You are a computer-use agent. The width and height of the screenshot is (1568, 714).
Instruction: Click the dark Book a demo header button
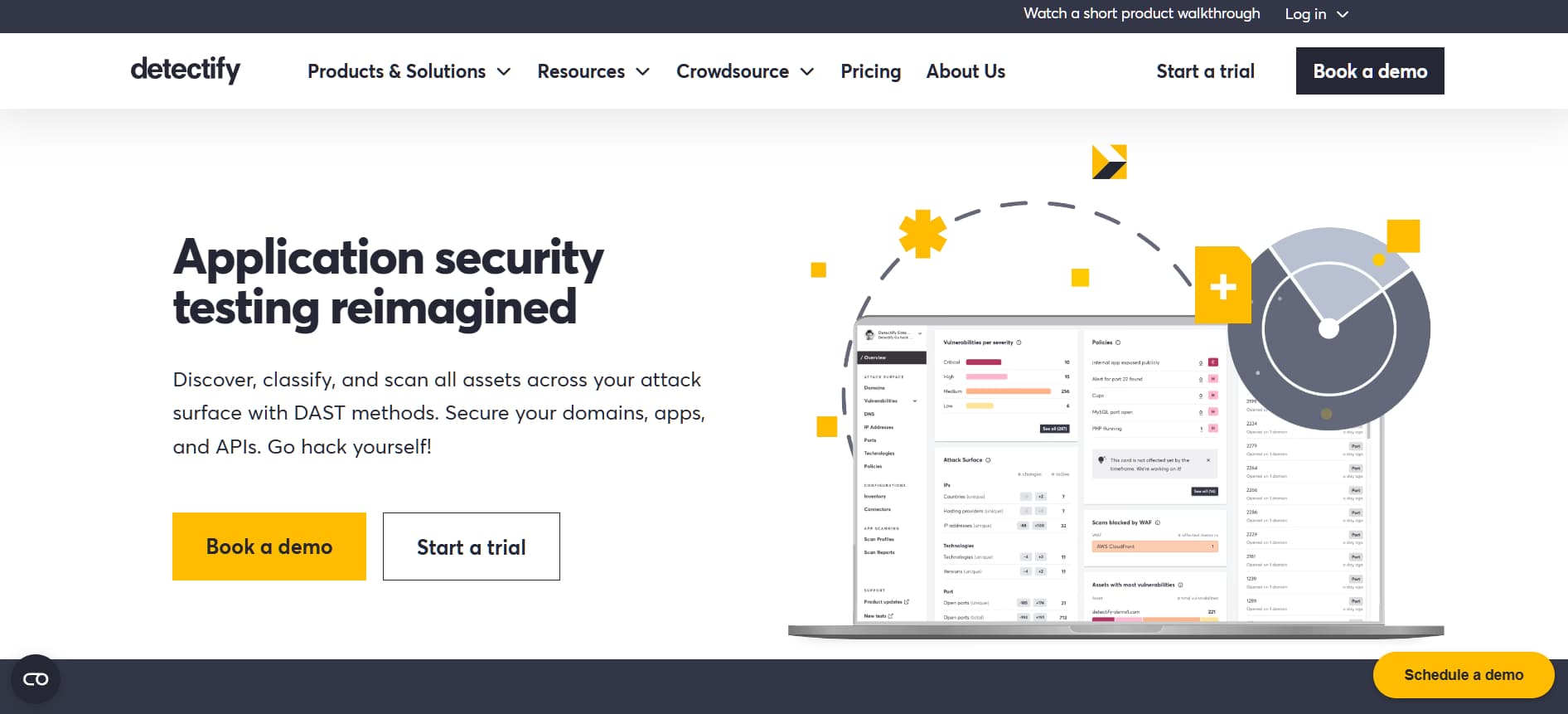click(1370, 70)
